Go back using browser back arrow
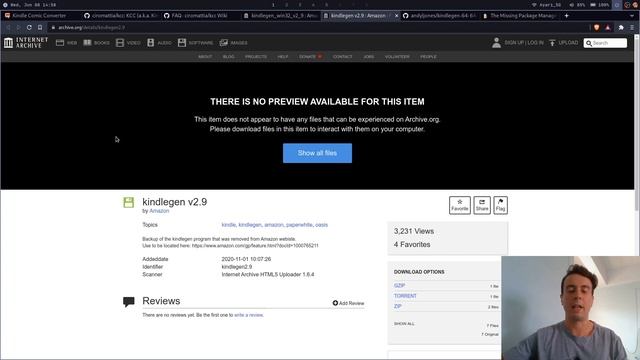640x360 pixels. point(8,27)
